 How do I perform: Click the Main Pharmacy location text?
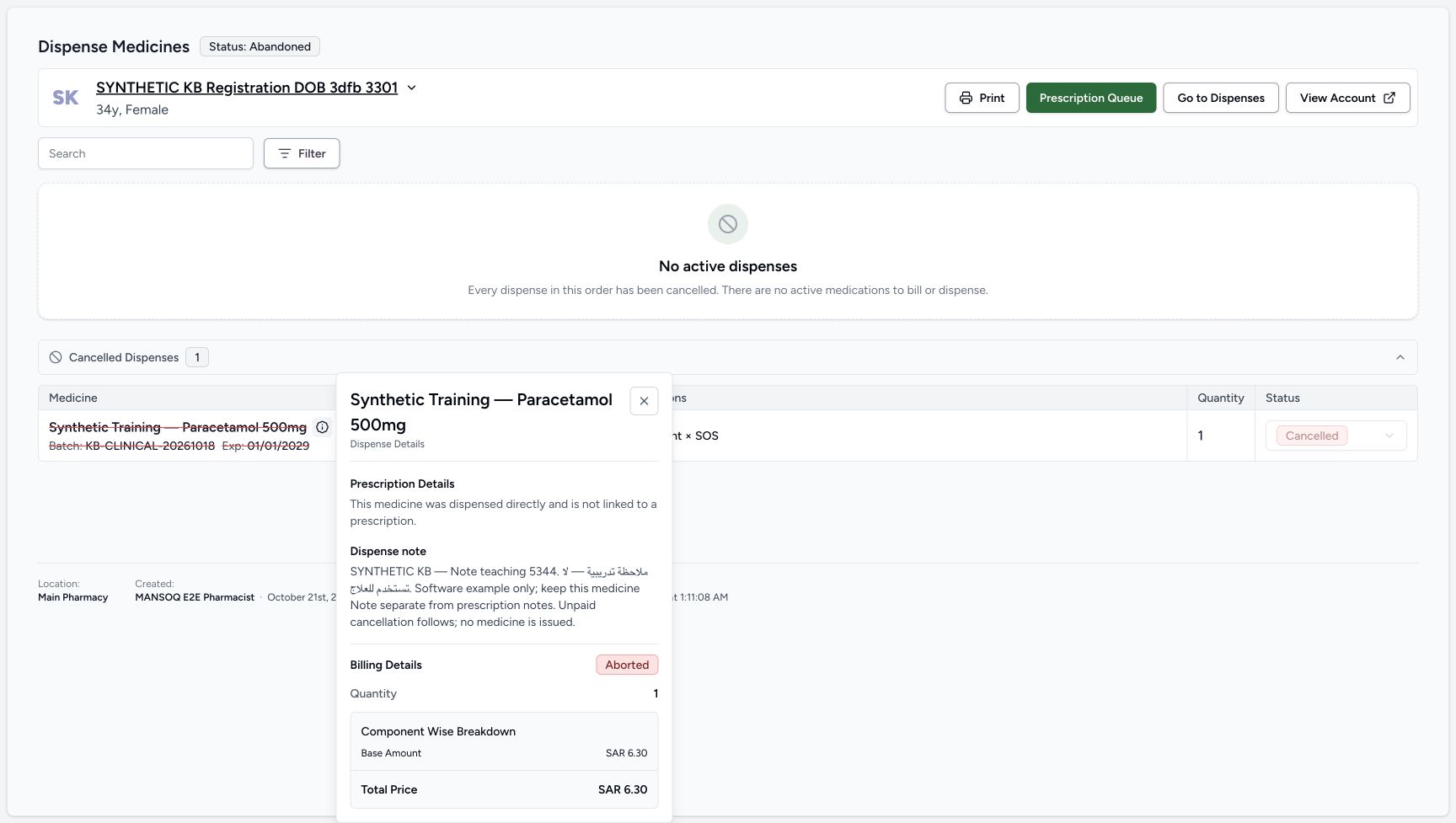click(x=73, y=597)
